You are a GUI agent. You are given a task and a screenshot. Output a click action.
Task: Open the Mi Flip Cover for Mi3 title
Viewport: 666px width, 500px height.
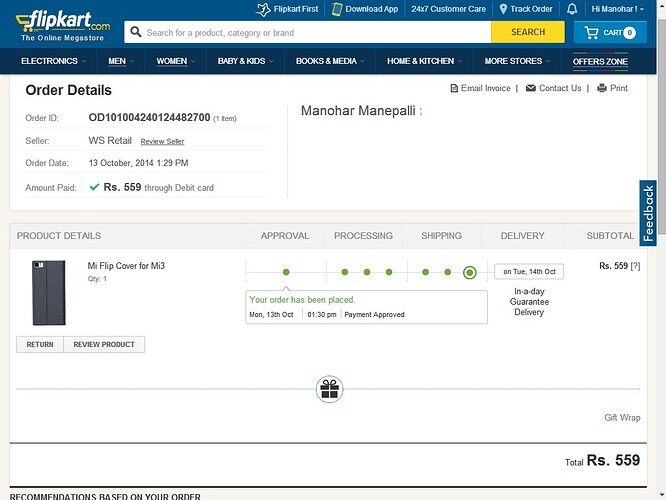pos(126,266)
